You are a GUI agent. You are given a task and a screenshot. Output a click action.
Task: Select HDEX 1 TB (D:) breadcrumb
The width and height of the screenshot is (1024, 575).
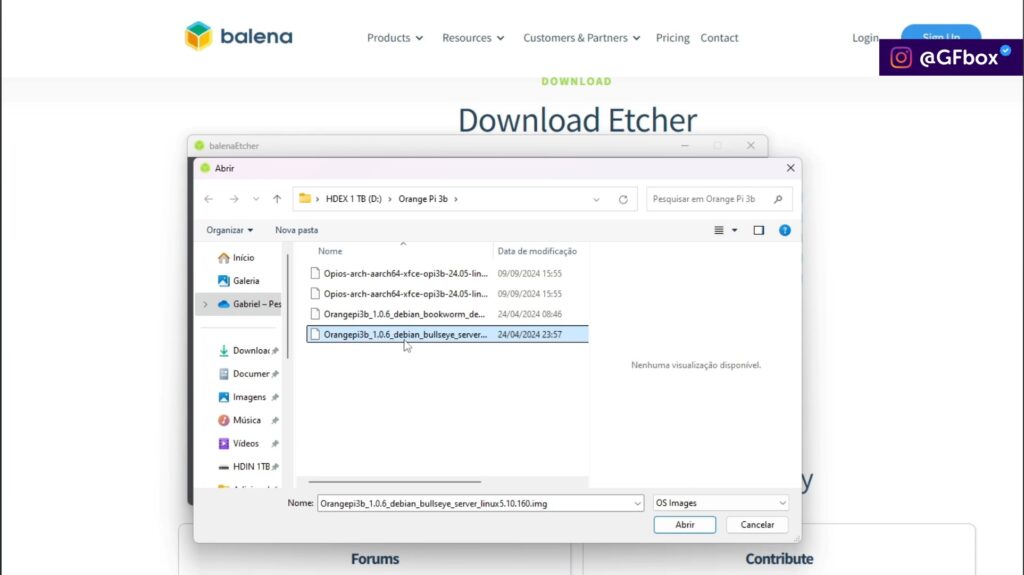[353, 199]
